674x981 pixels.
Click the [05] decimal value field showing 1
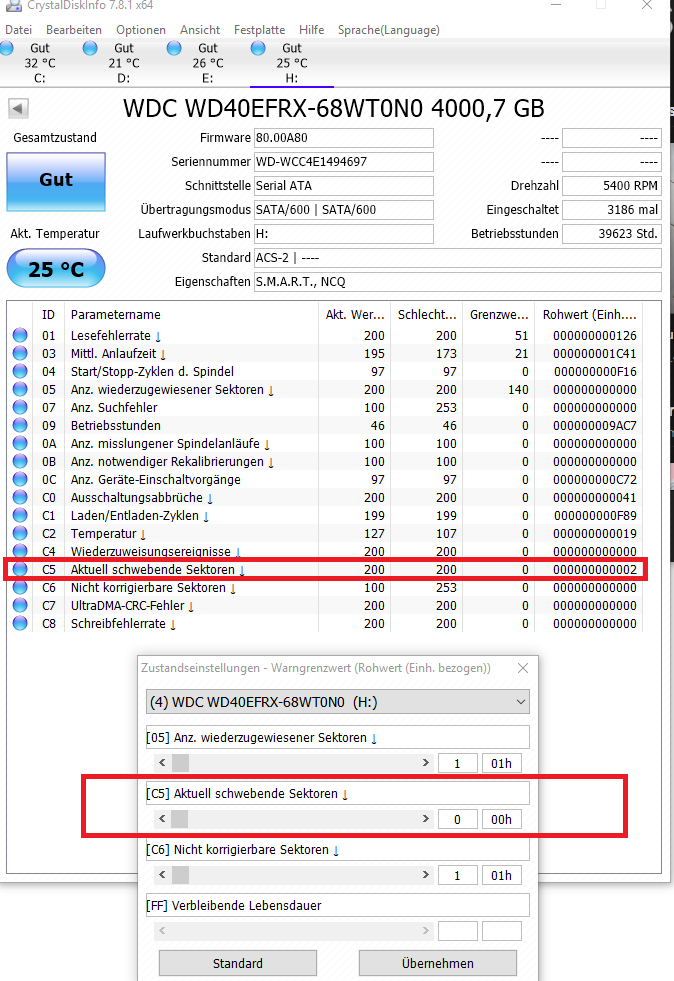coord(457,763)
